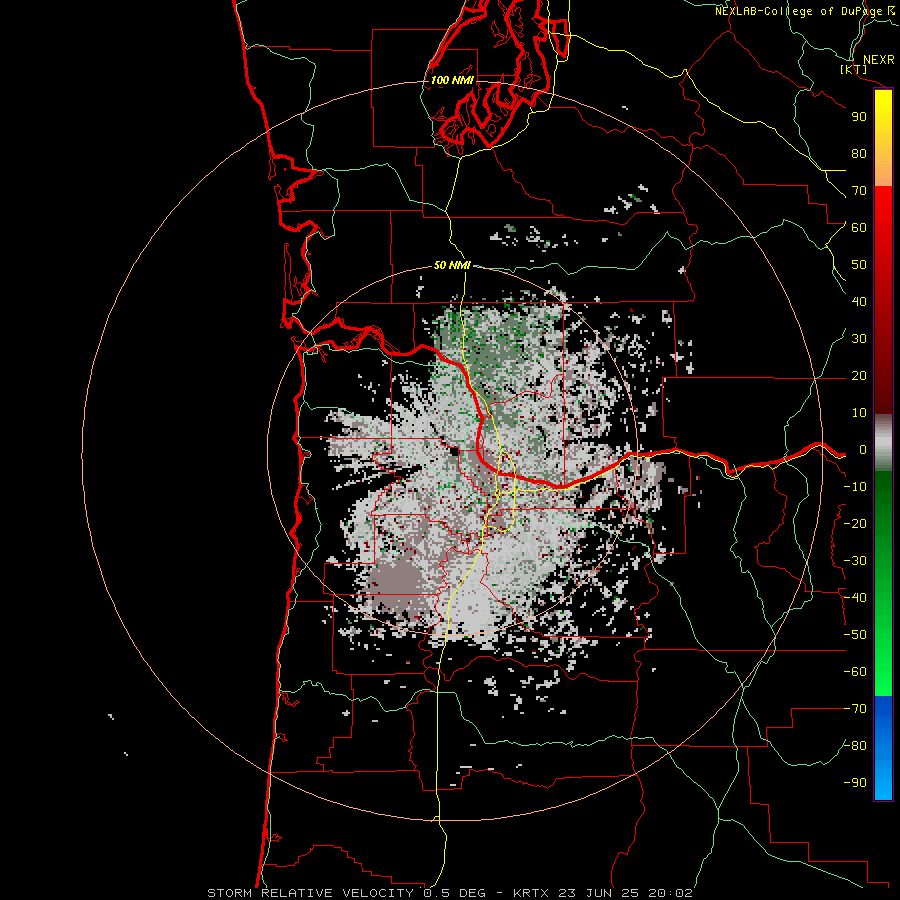Image resolution: width=900 pixels, height=900 pixels.
Task: Click the -70 scale label
Action: pos(855,709)
